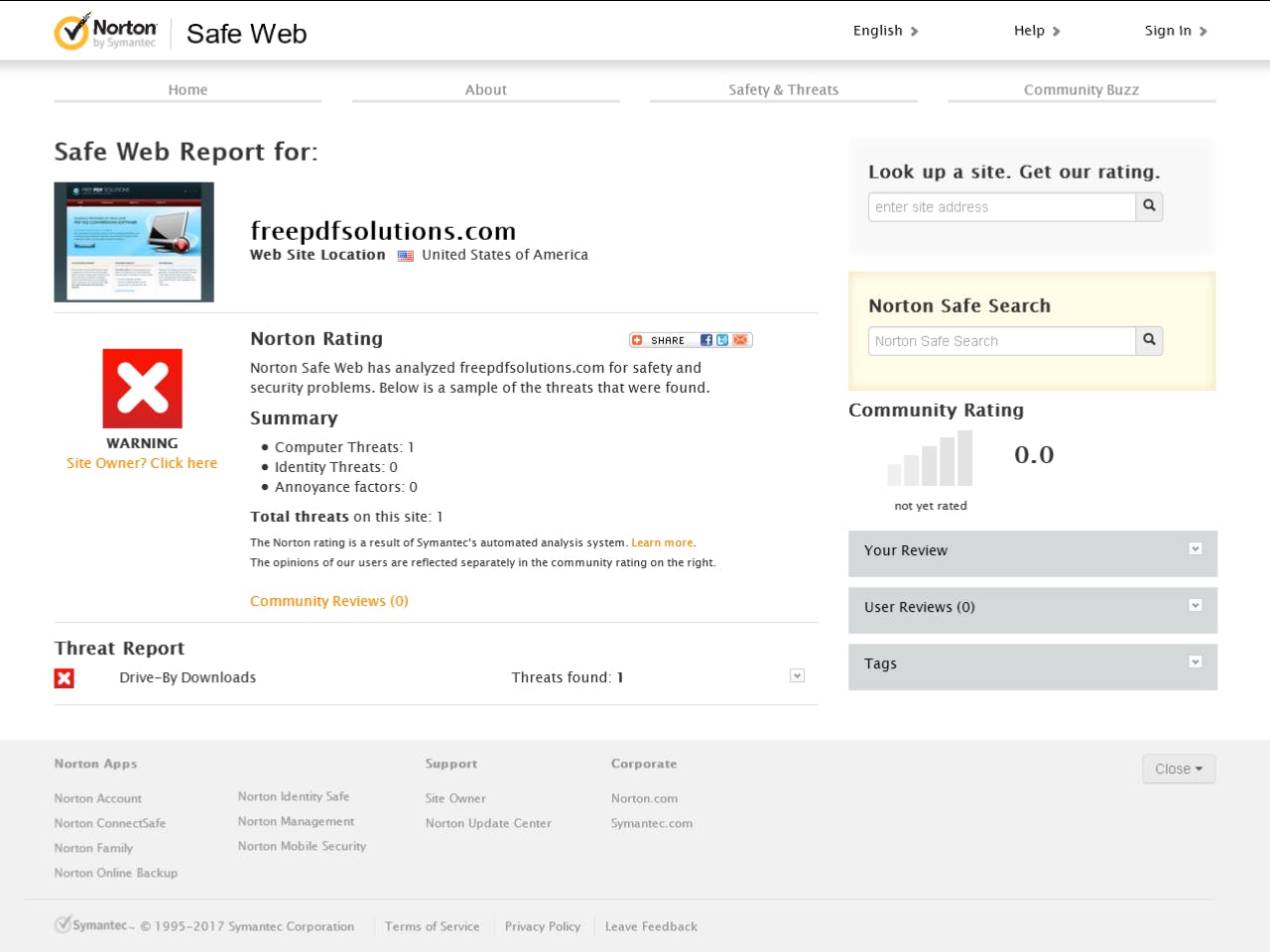The height and width of the screenshot is (952, 1270).
Task: Share the report on Facebook
Action: [x=705, y=339]
